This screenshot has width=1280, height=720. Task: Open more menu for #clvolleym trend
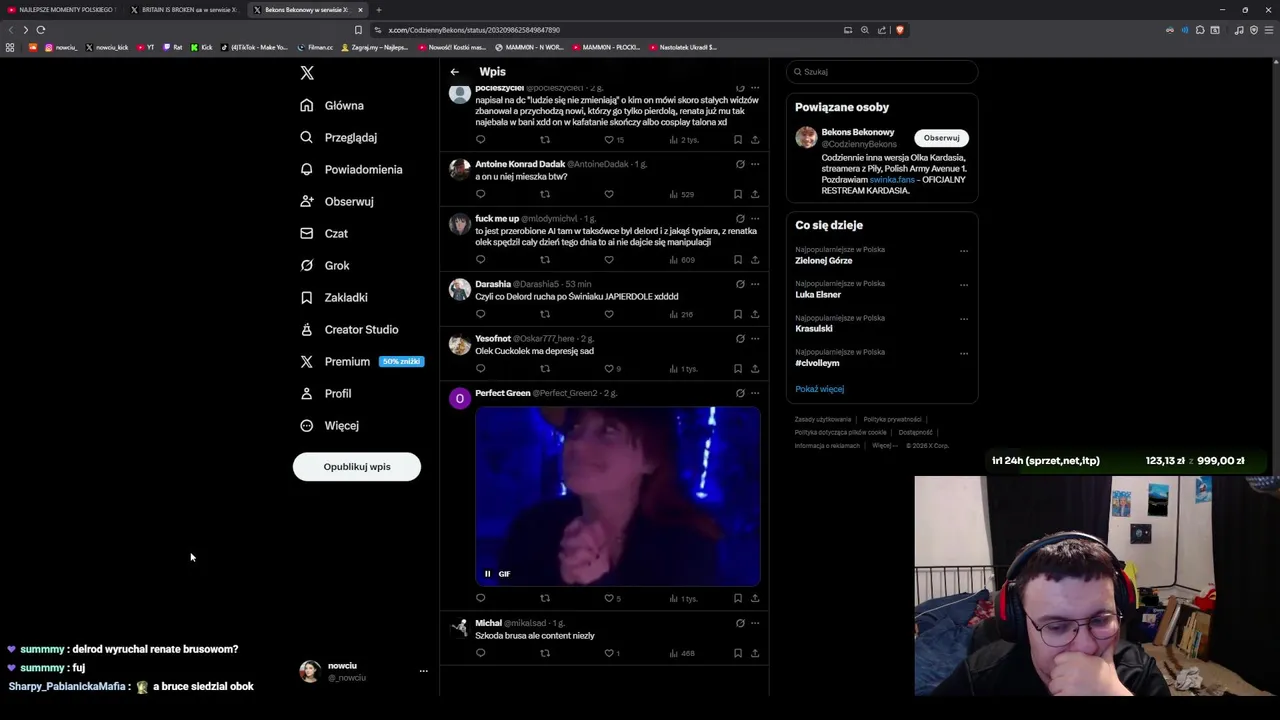(964, 353)
